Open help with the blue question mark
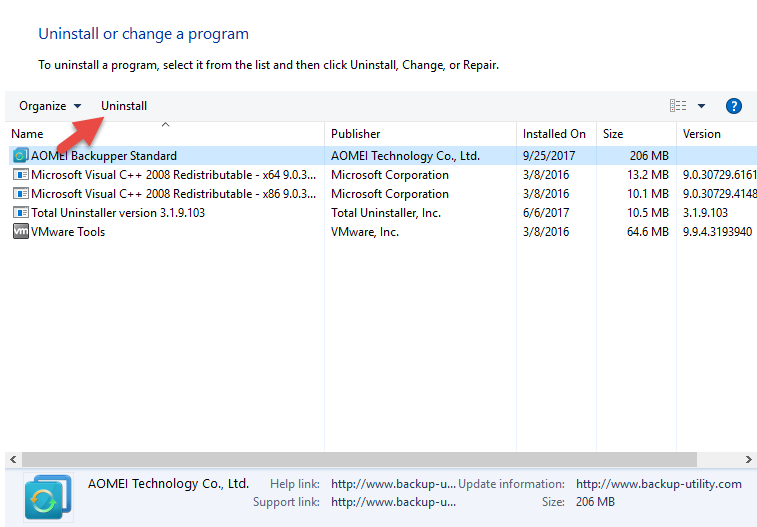 point(733,106)
